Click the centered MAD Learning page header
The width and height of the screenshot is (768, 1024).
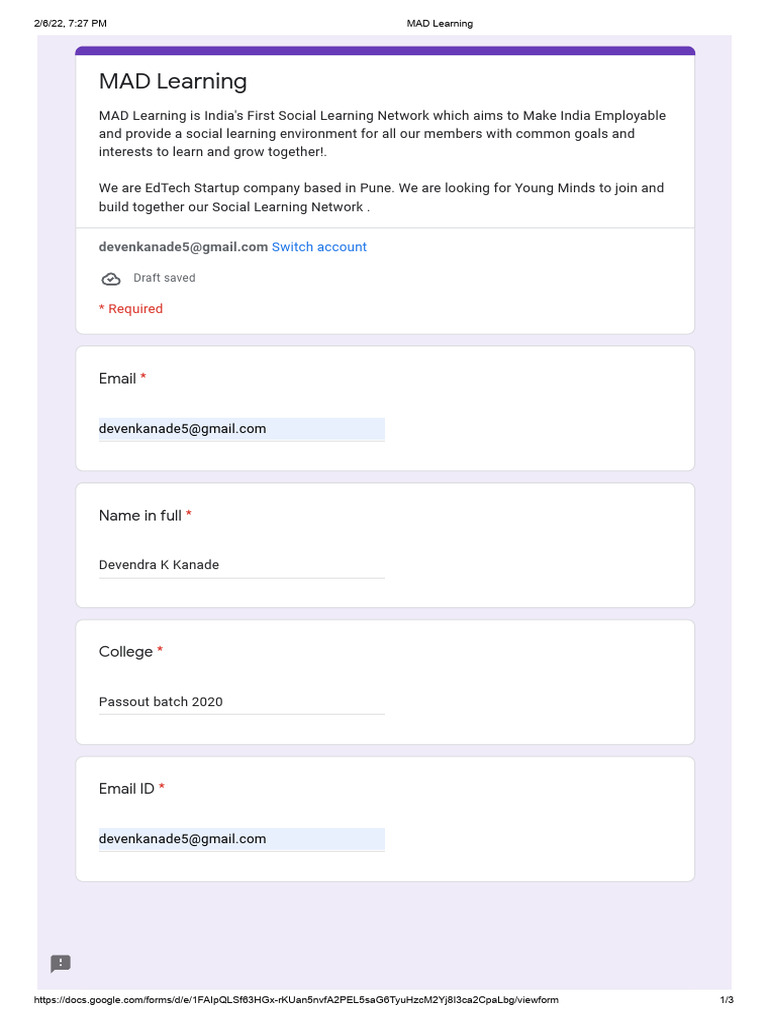click(x=439, y=23)
